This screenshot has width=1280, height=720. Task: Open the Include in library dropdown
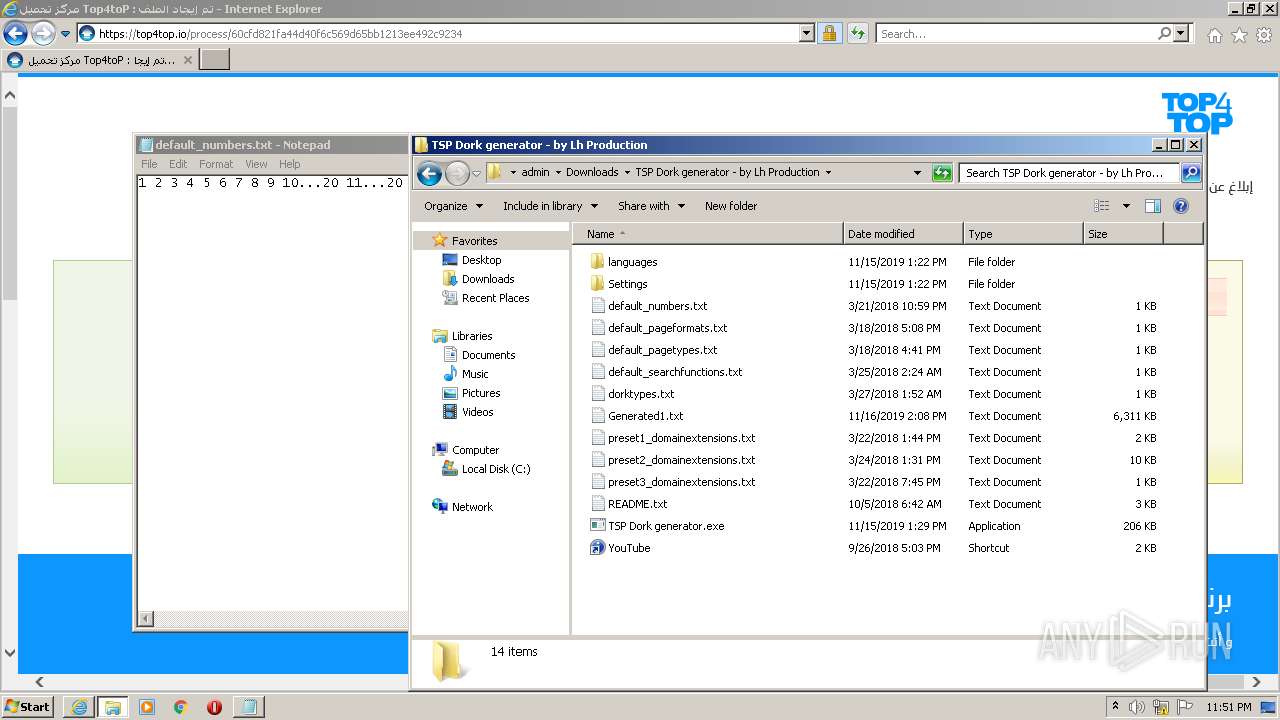tap(550, 206)
